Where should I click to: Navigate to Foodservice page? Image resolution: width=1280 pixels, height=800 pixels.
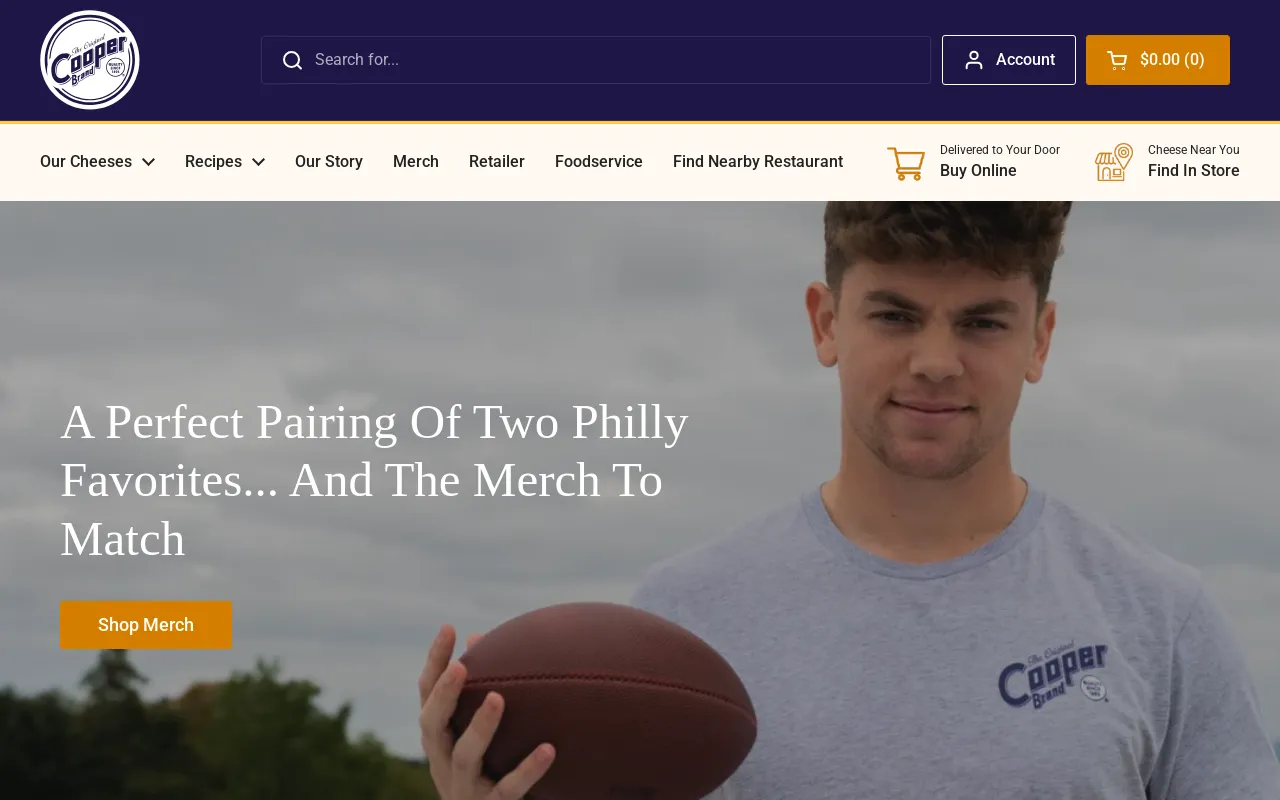pyautogui.click(x=598, y=161)
